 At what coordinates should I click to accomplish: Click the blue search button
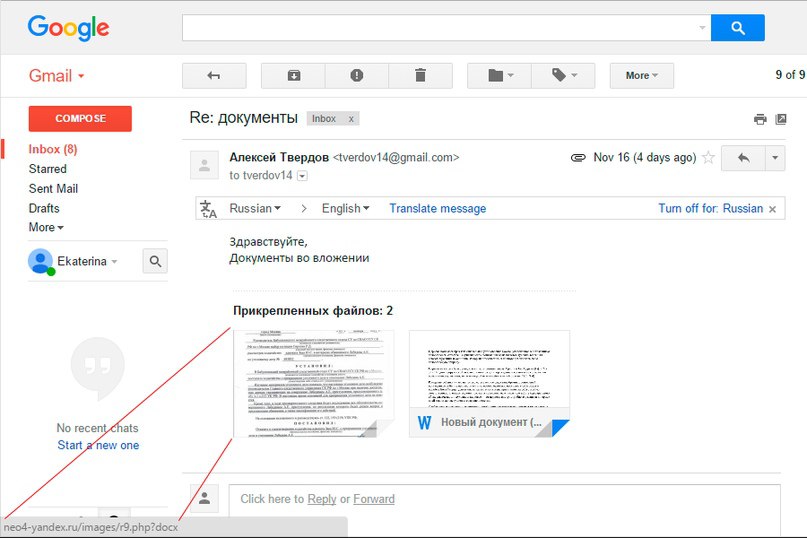point(738,28)
